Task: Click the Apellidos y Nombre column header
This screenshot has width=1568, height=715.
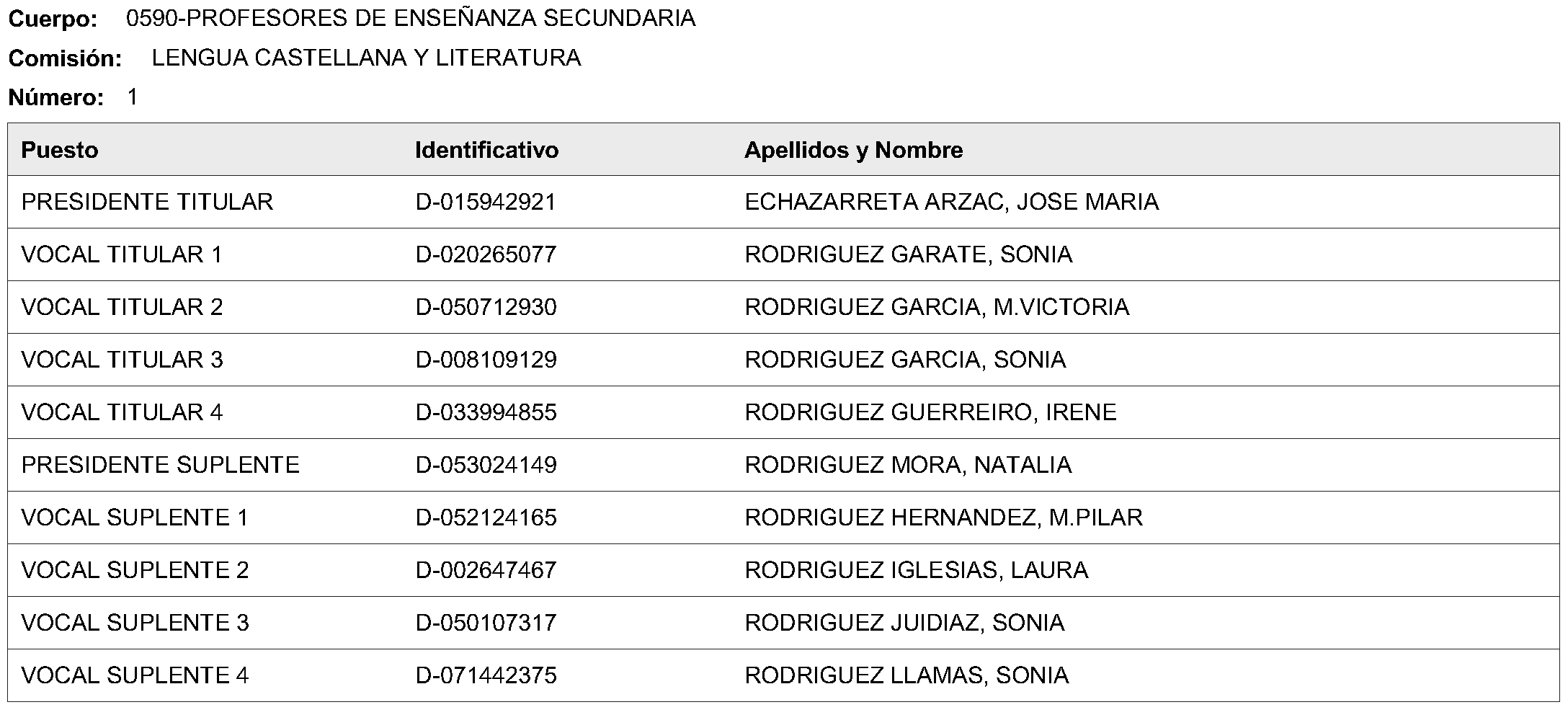Action: pyautogui.click(x=854, y=150)
